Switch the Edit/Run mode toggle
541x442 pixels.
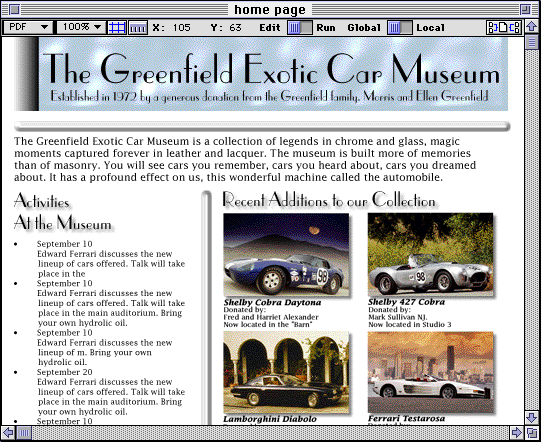click(x=300, y=28)
